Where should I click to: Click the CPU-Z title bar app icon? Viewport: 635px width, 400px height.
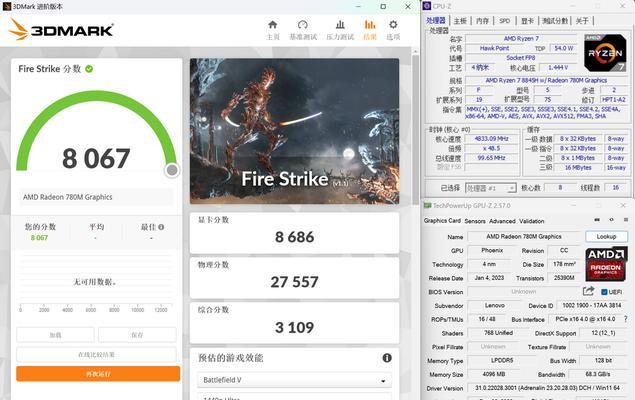pyautogui.click(x=426, y=6)
